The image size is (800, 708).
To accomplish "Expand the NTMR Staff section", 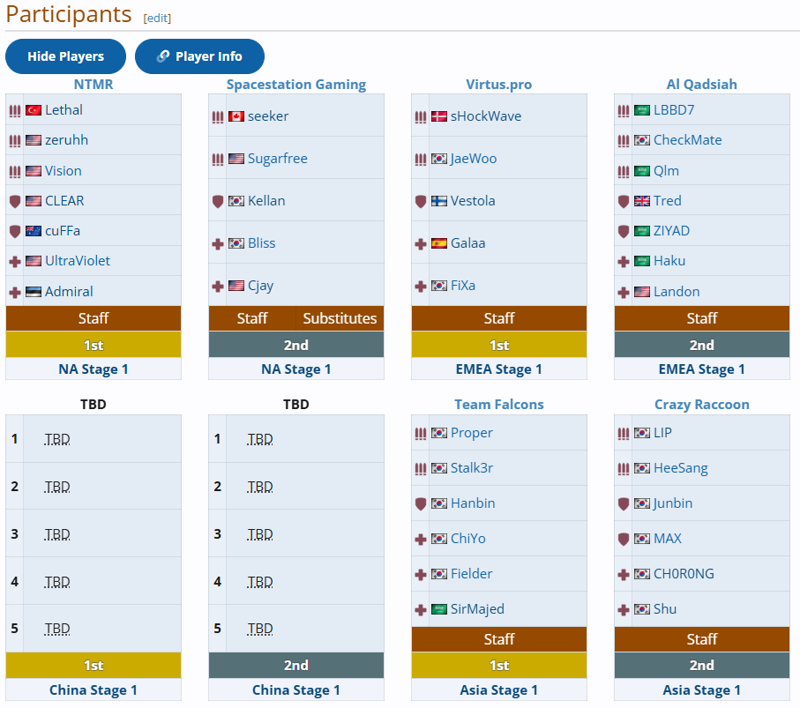I will [93, 318].
